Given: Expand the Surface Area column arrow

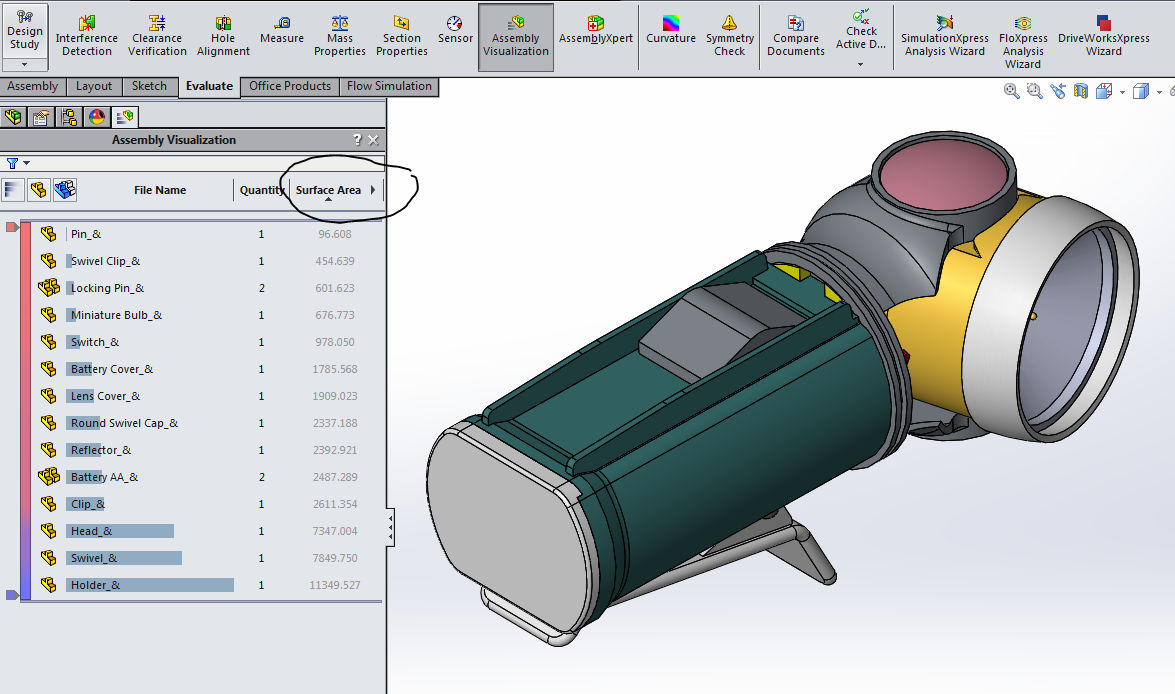Looking at the screenshot, I should point(373,190).
